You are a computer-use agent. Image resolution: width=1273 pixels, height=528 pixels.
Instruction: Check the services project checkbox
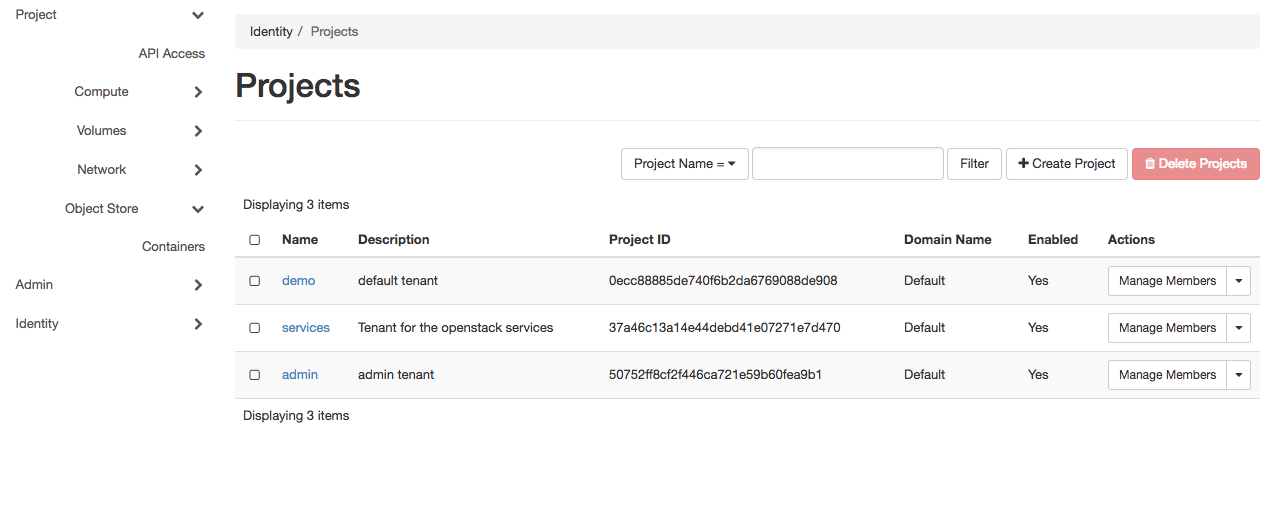point(255,328)
